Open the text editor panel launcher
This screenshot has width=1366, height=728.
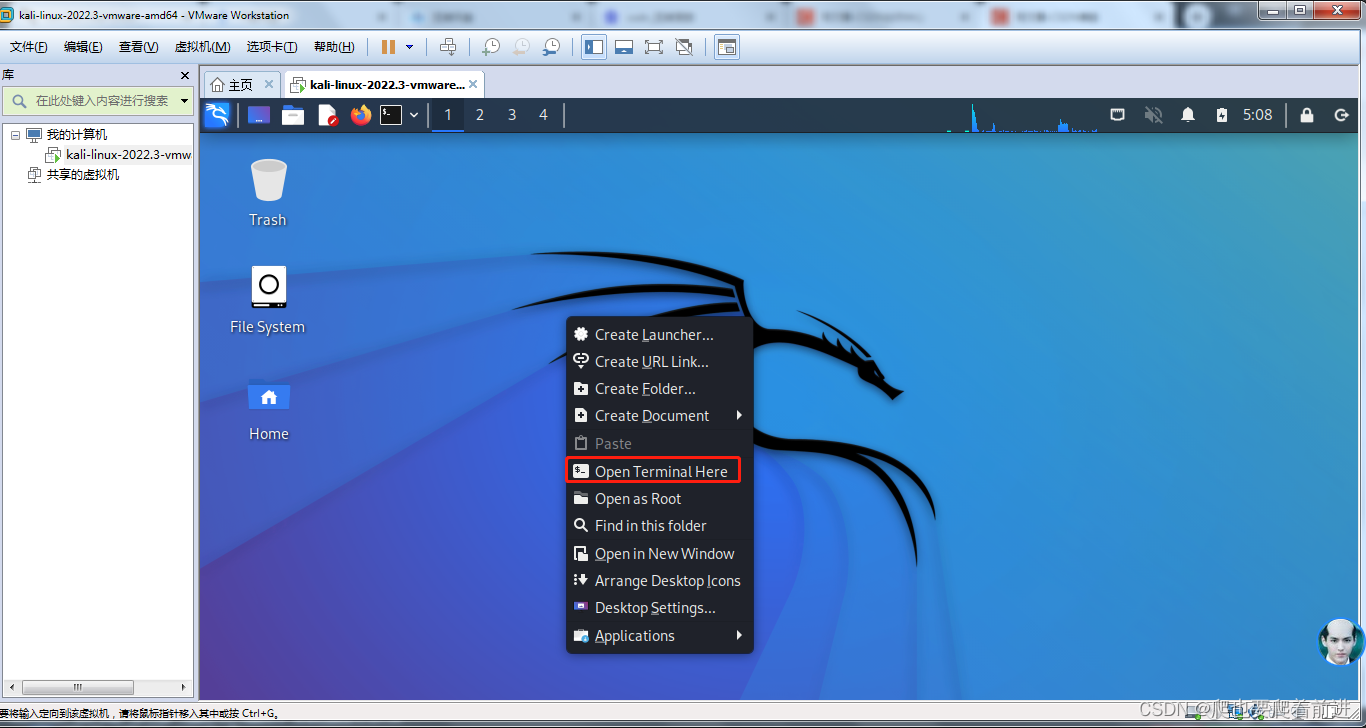328,115
